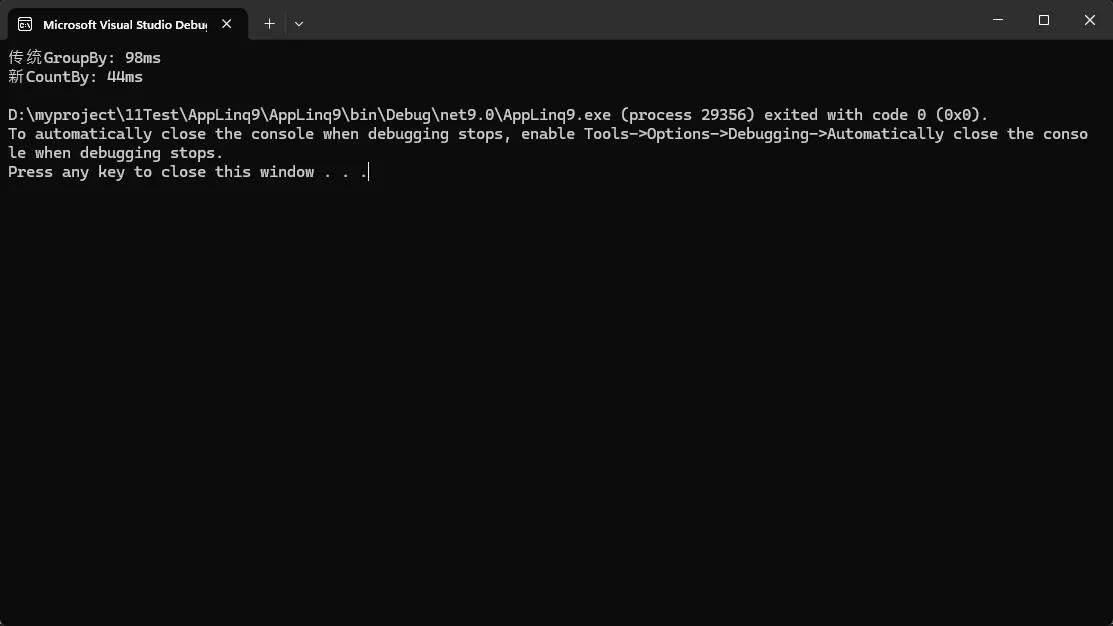Viewport: 1113px width, 626px height.
Task: Click the 98ms timing value
Action: (143, 58)
